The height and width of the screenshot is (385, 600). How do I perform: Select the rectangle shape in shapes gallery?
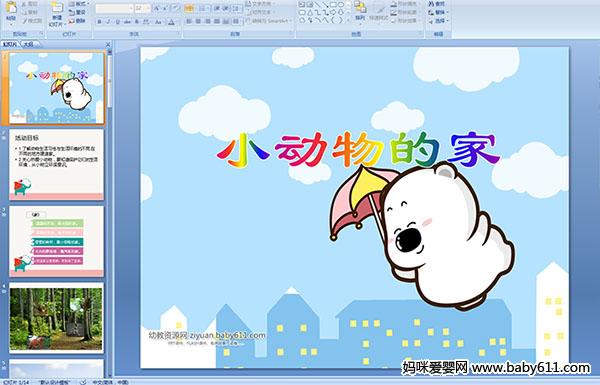[x=334, y=5]
